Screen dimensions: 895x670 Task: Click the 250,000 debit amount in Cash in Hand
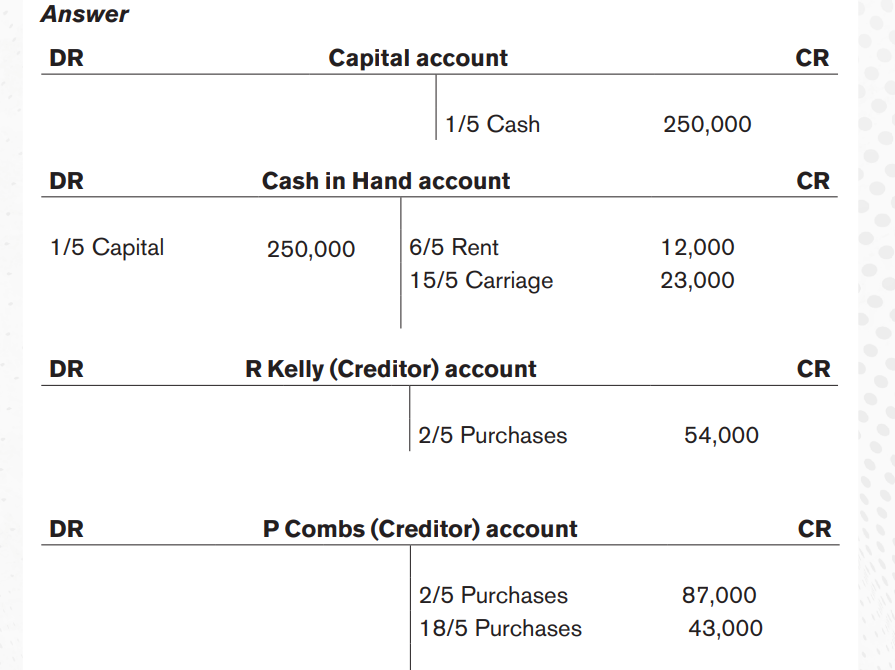pos(311,249)
